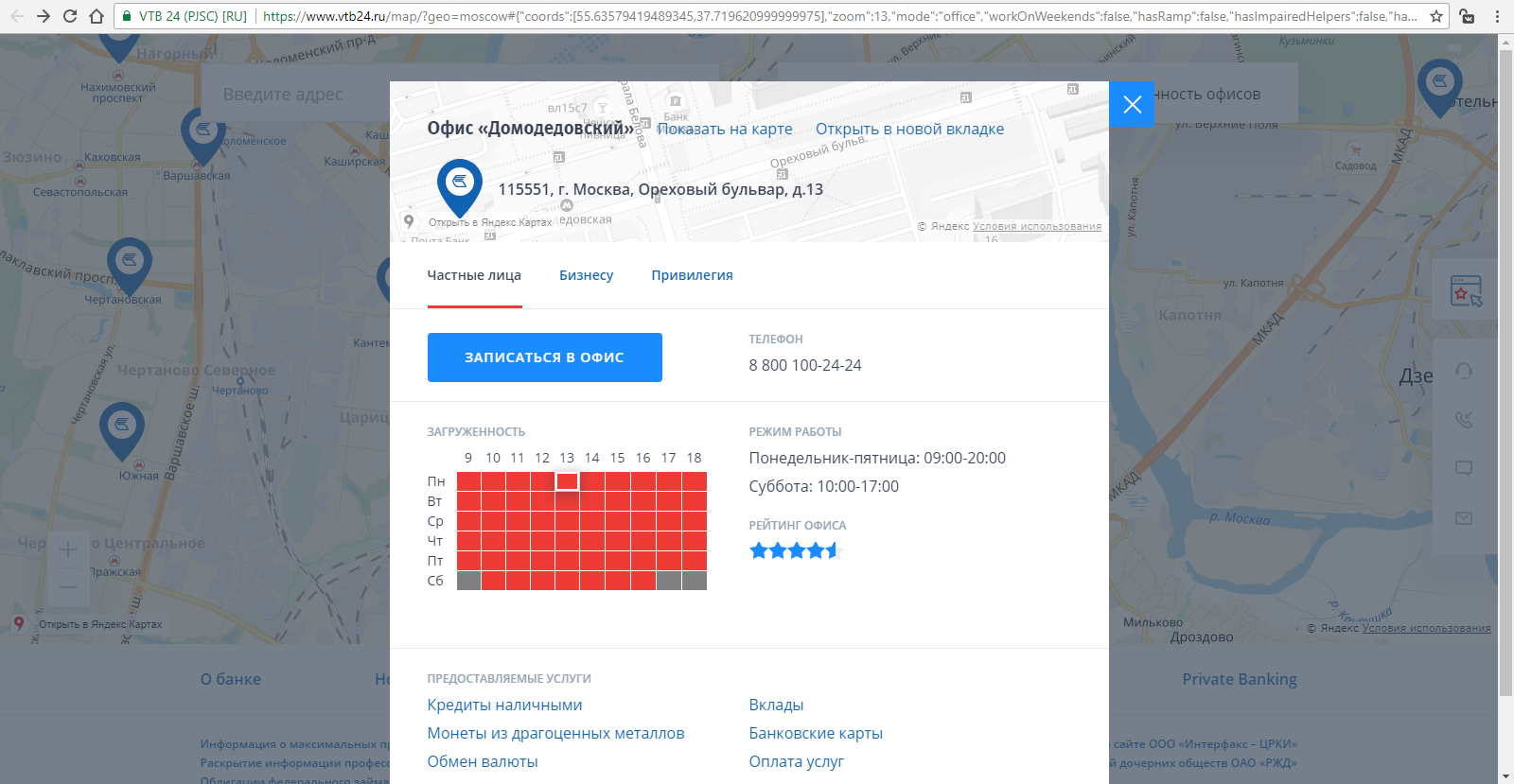Image resolution: width=1514 pixels, height=784 pixels.
Task: Switch to the Привилегия tab
Action: [x=692, y=275]
